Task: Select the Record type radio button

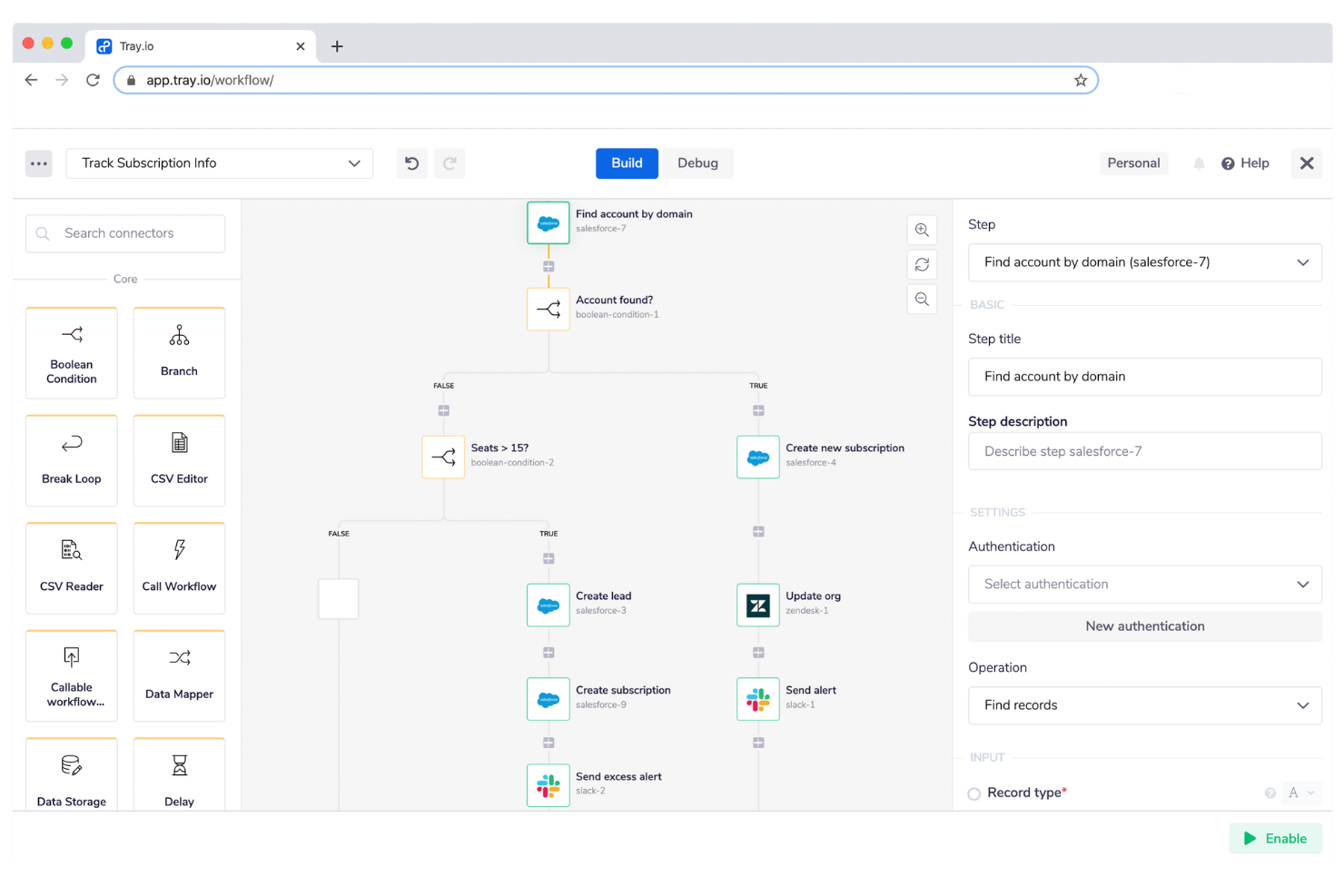Action: tap(973, 793)
